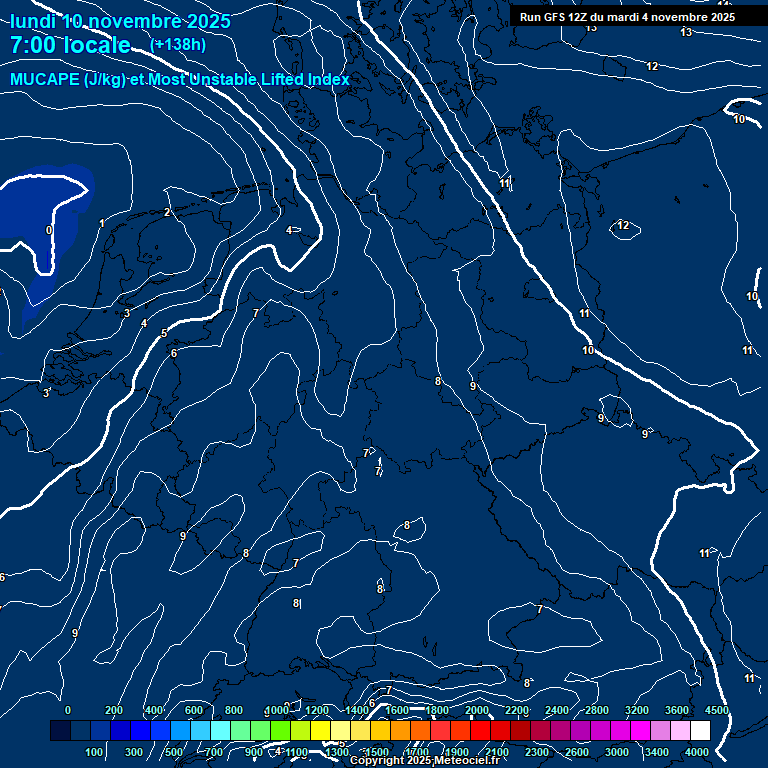This screenshot has width=768, height=768.
Task: Click the 'Run GFS 12Z' header banner
Action: point(627,17)
